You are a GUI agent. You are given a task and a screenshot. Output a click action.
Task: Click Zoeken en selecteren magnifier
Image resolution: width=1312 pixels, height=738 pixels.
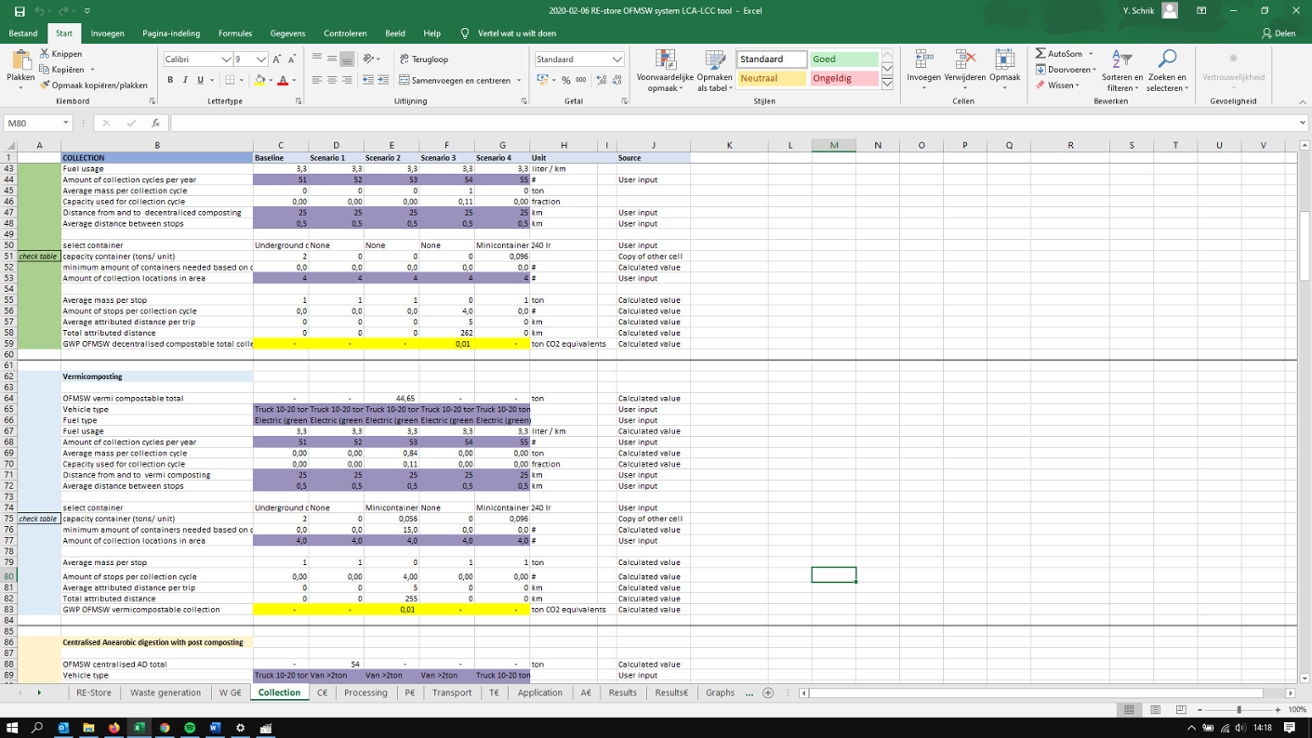(1166, 60)
